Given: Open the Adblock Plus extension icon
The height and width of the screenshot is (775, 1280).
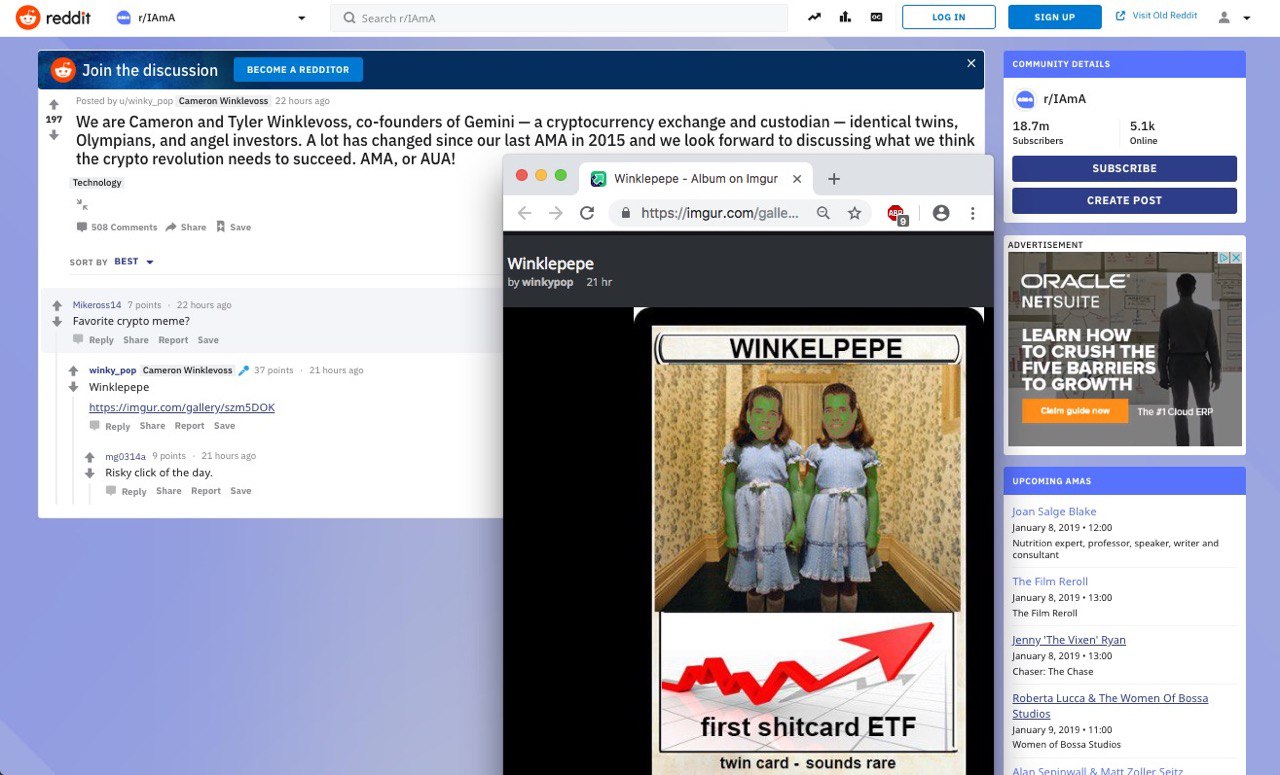Looking at the screenshot, I should point(897,214).
